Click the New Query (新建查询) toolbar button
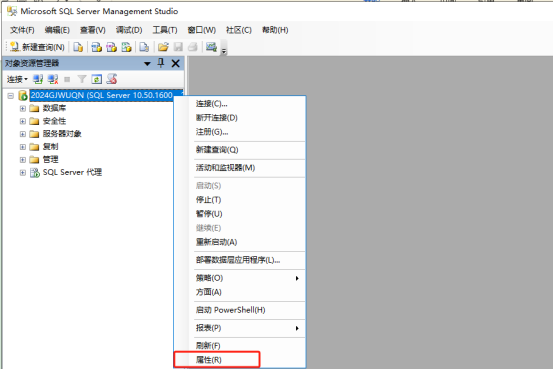Viewport: 554px width, 370px height. (37, 47)
